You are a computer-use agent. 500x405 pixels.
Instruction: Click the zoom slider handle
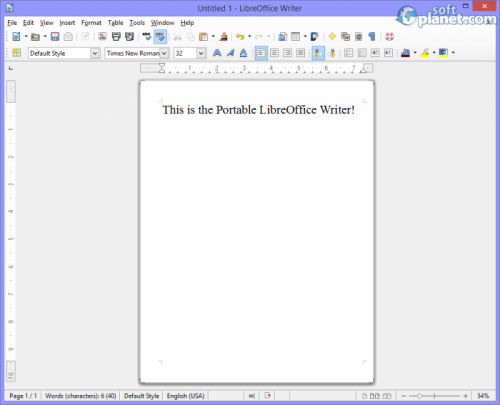[420, 396]
